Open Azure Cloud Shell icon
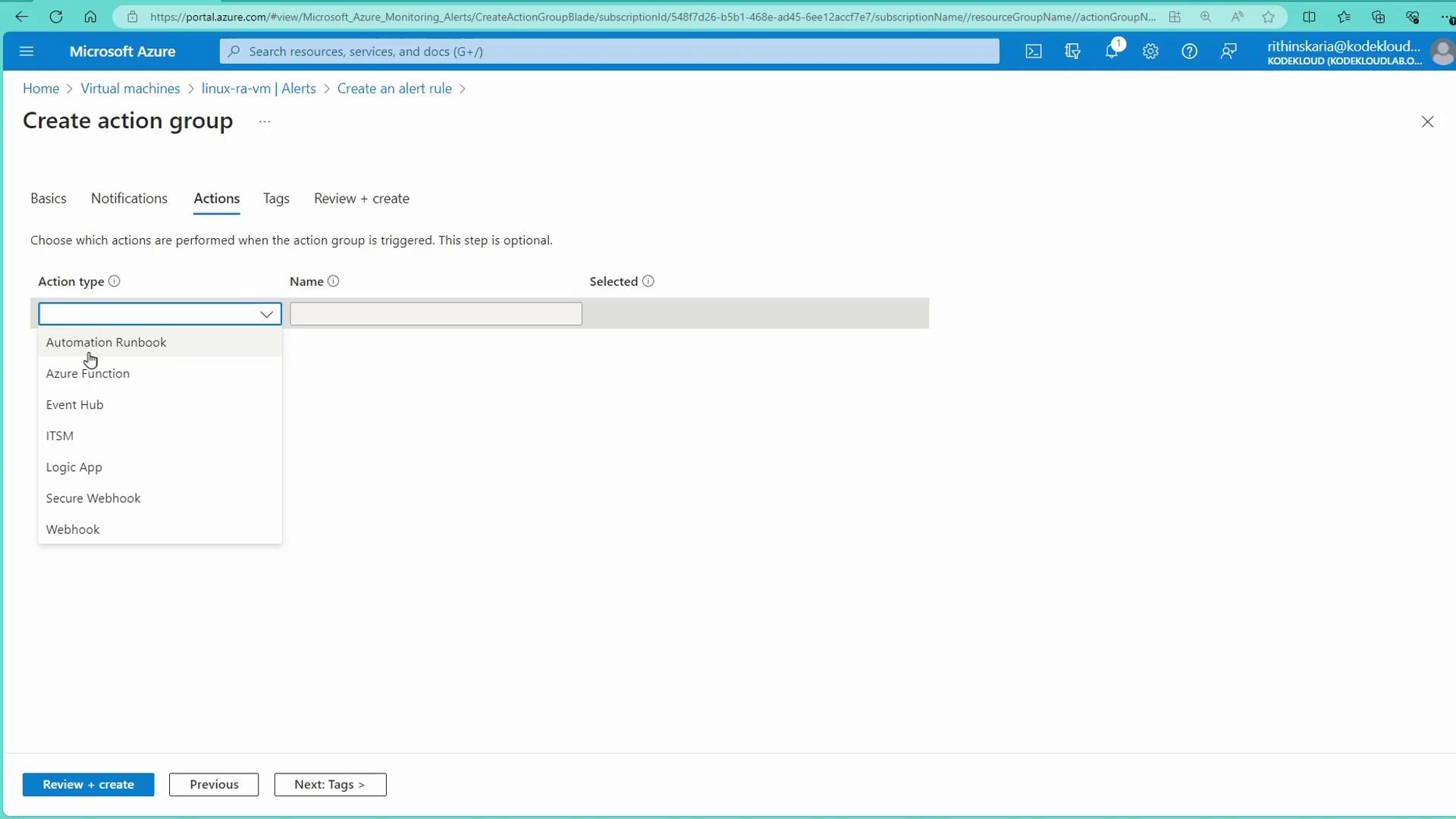This screenshot has width=1456, height=819. (1034, 52)
